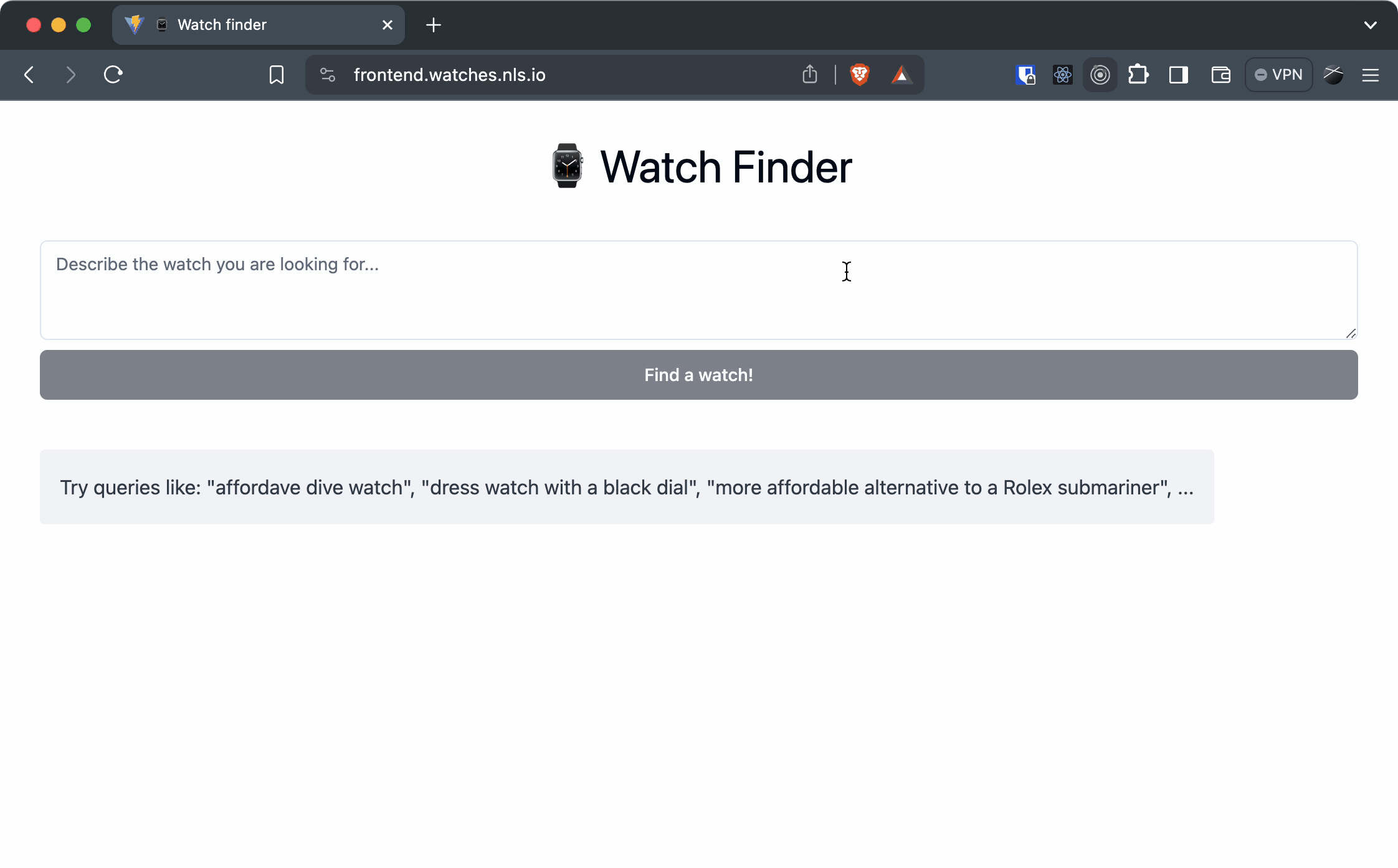Expand the tab overflow chevron at top right
The height and width of the screenshot is (868, 1398).
[1370, 25]
